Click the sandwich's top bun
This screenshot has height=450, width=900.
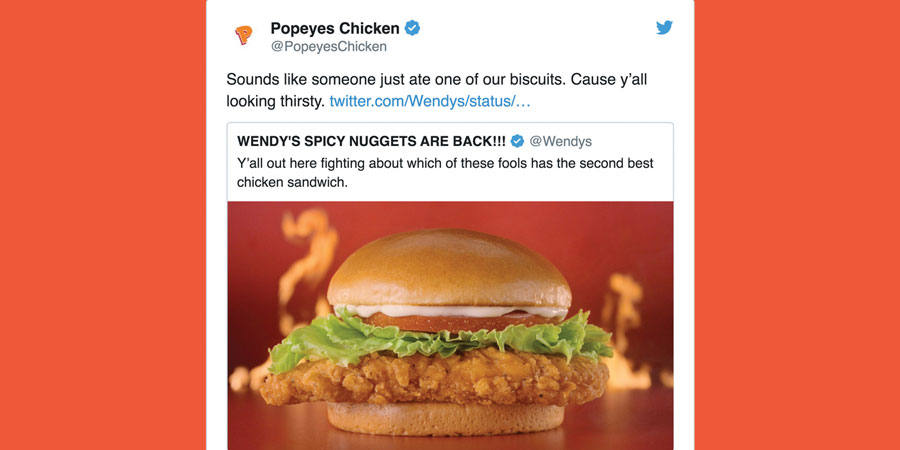click(x=449, y=268)
